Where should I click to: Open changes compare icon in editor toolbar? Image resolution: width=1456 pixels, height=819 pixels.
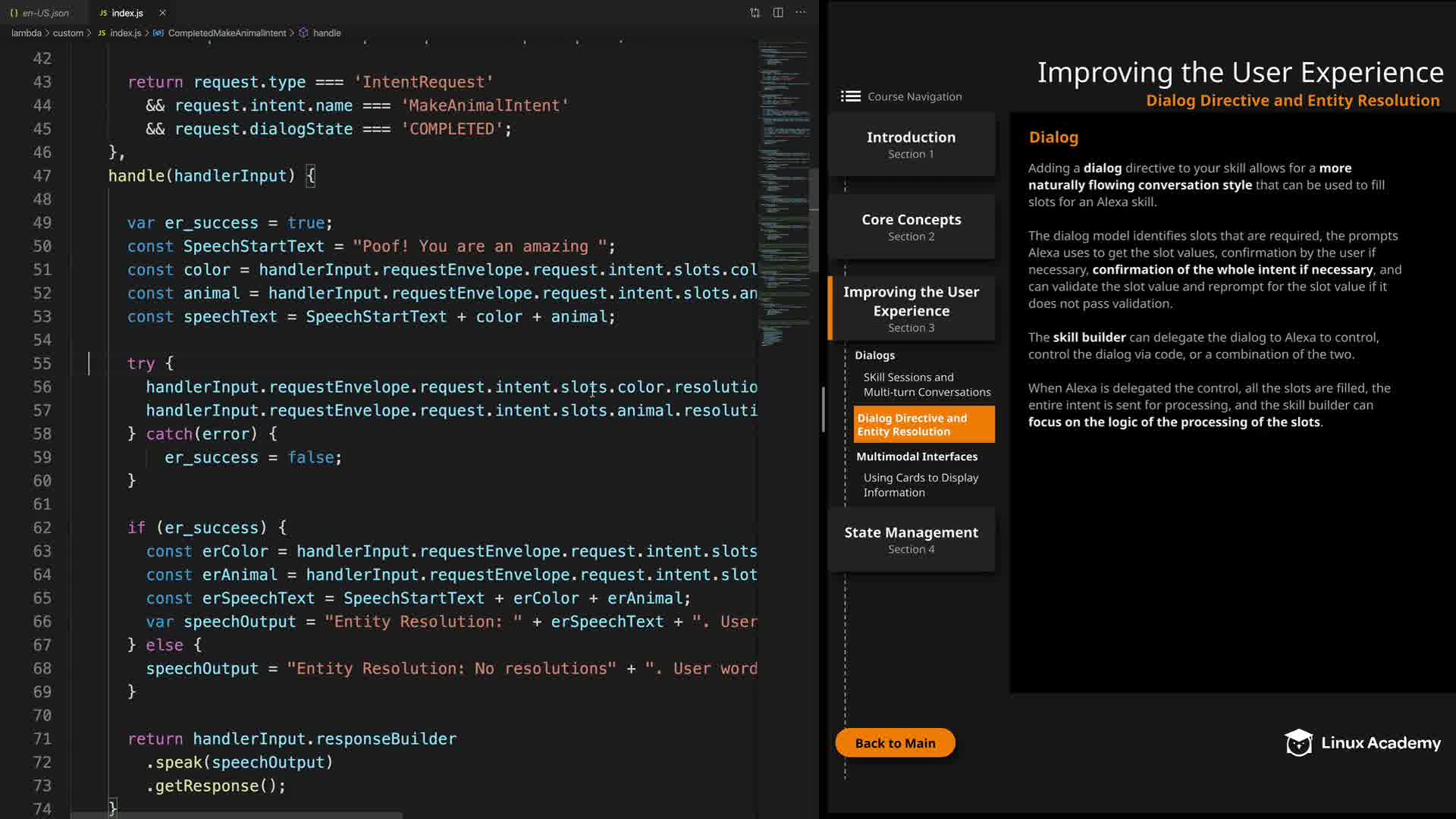[x=755, y=13]
